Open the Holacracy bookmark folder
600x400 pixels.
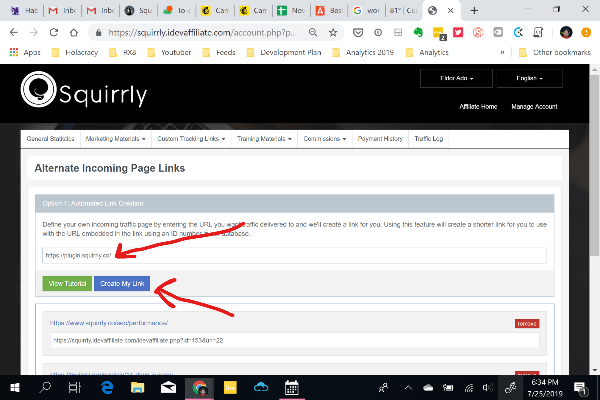pyautogui.click(x=75, y=52)
